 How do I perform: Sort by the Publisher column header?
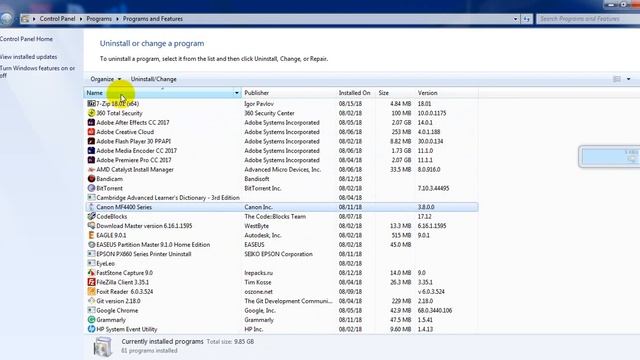coord(288,93)
